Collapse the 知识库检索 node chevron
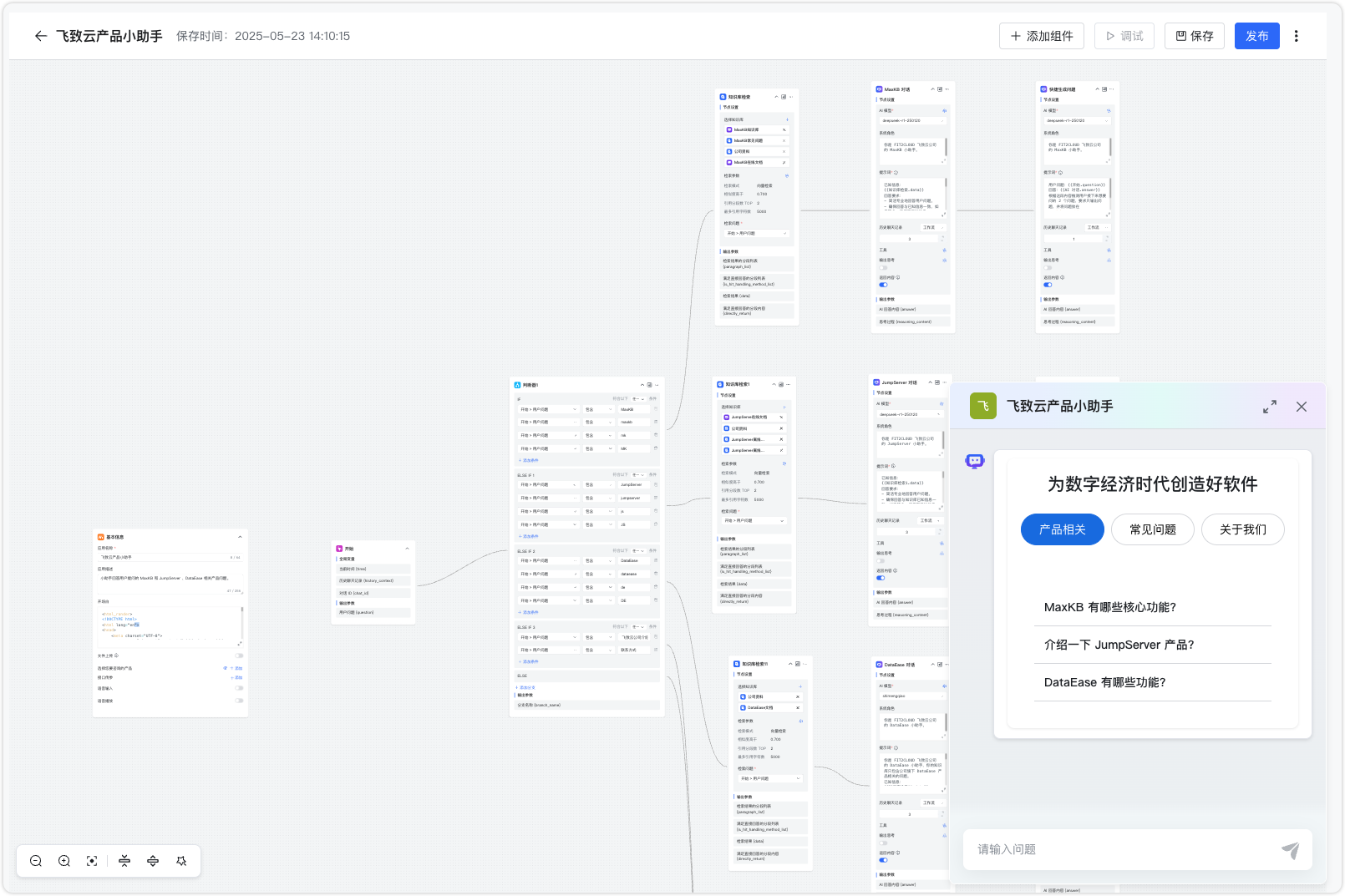Image resolution: width=1345 pixels, height=896 pixels. (775, 97)
